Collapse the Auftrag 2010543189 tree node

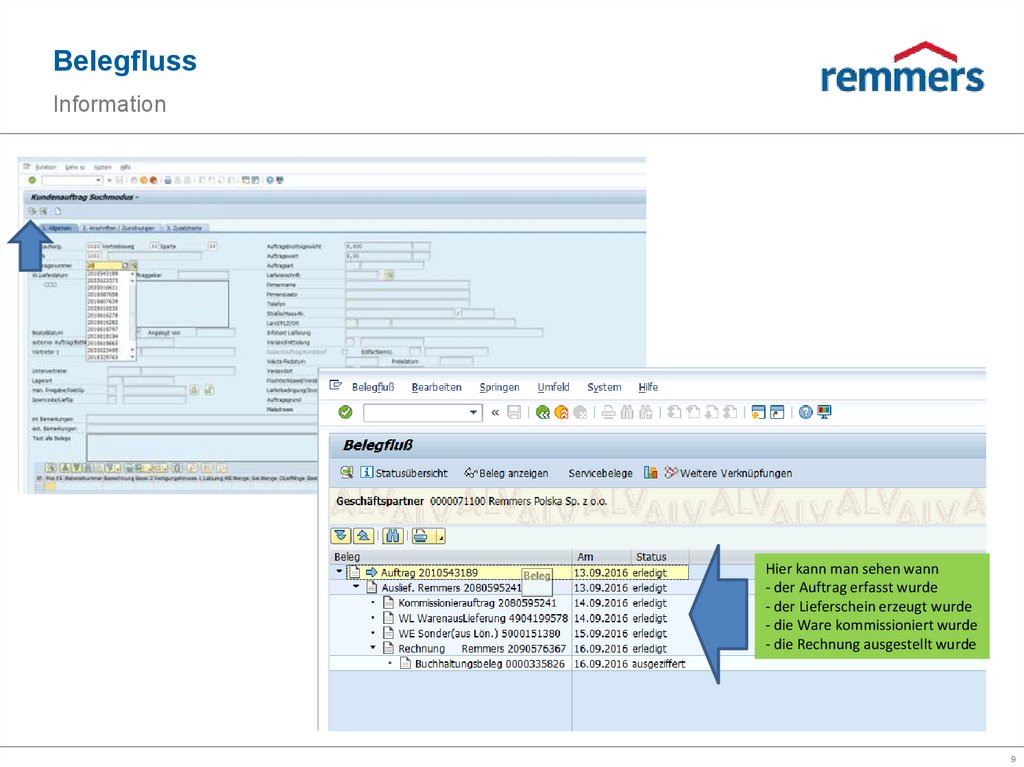pos(338,572)
